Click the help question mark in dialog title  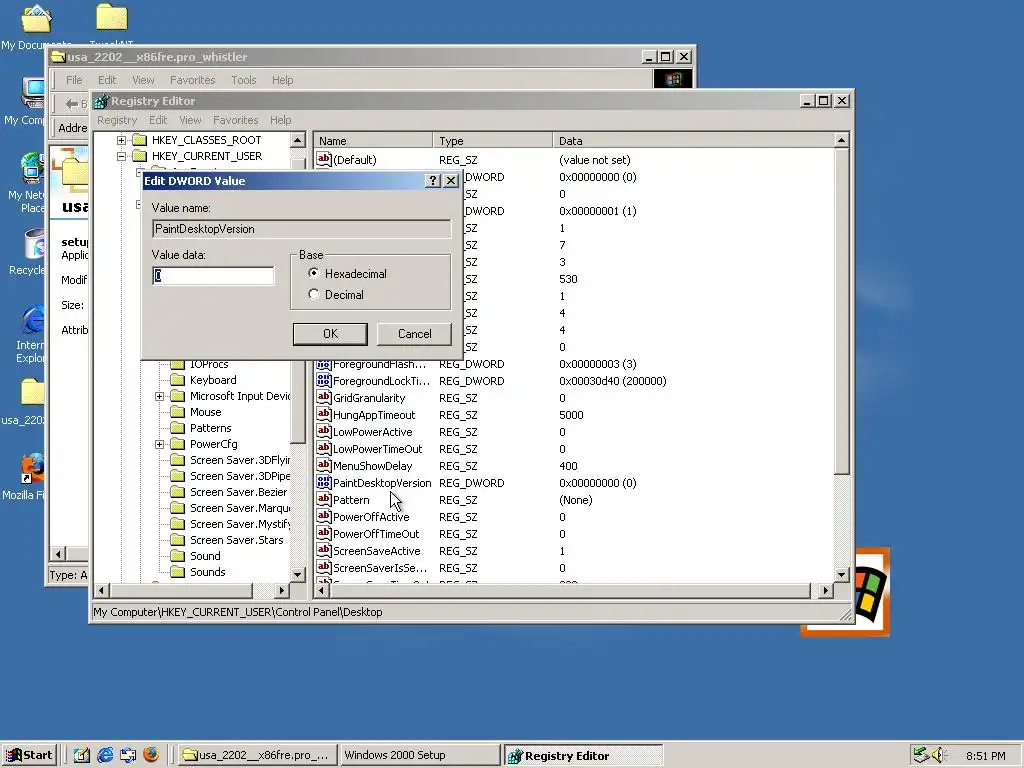(x=432, y=181)
